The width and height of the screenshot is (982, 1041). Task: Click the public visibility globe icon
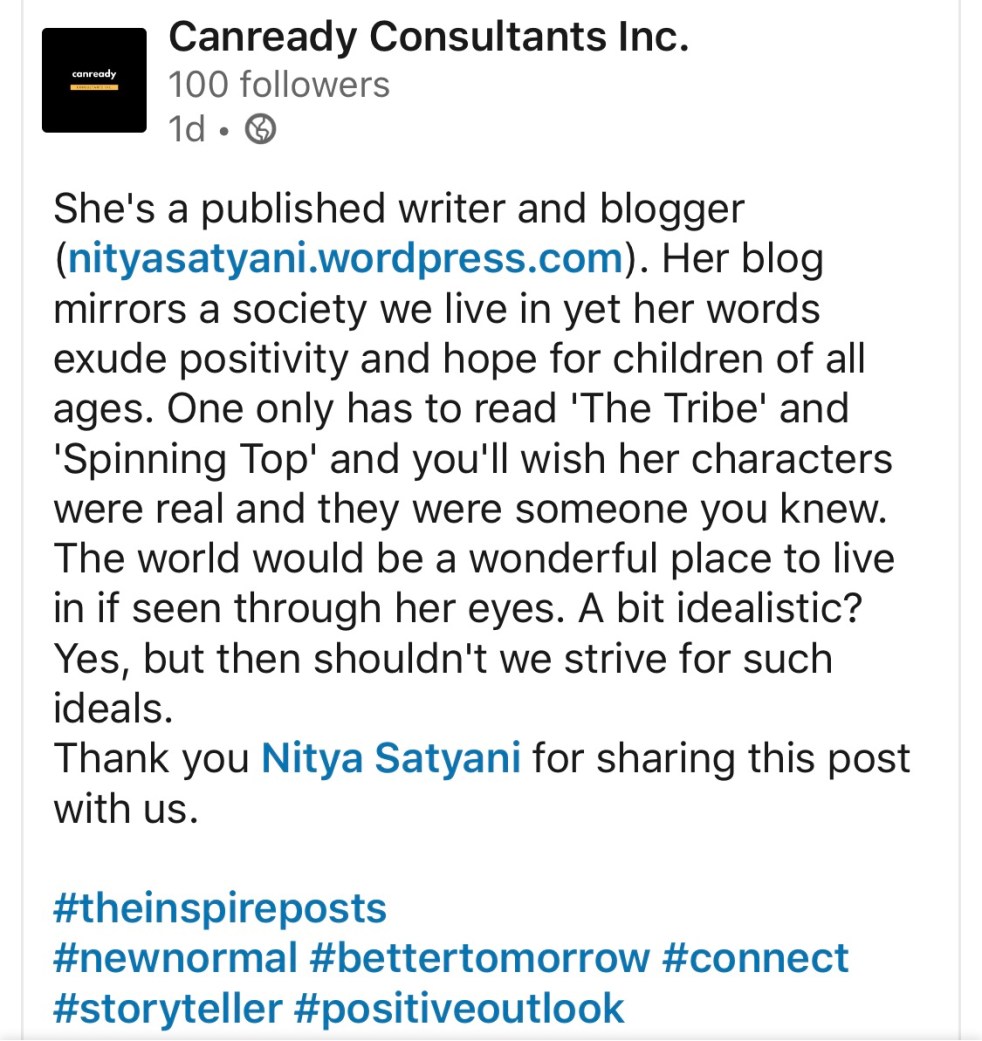[x=261, y=130]
